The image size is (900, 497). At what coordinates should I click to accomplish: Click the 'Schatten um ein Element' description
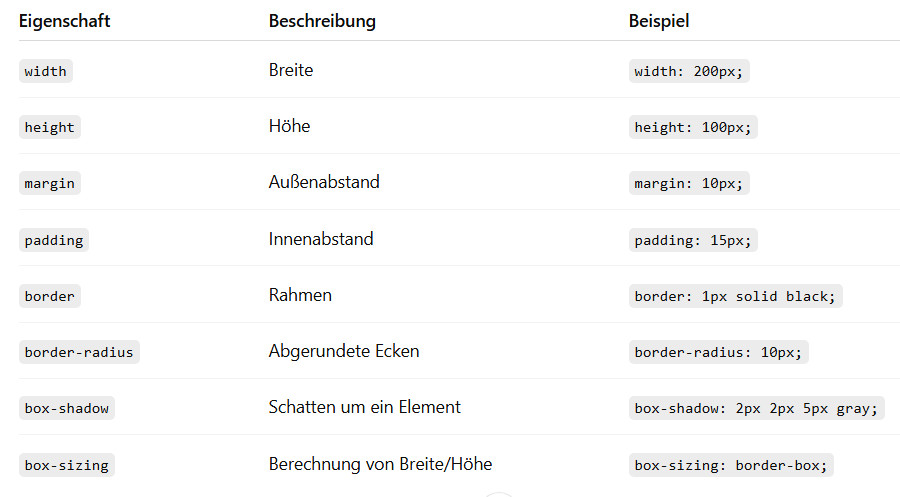pos(364,407)
